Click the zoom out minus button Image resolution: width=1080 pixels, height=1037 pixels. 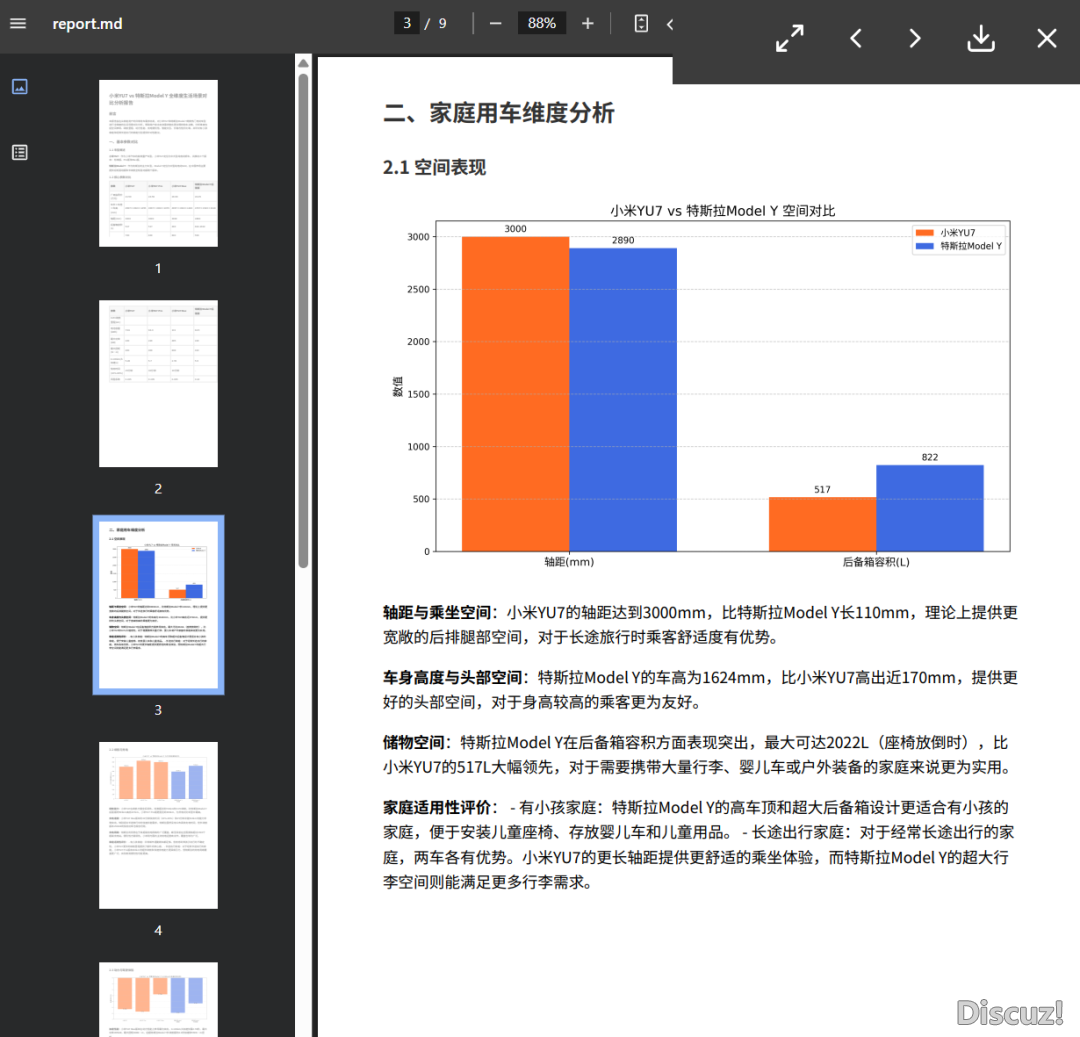(x=495, y=23)
